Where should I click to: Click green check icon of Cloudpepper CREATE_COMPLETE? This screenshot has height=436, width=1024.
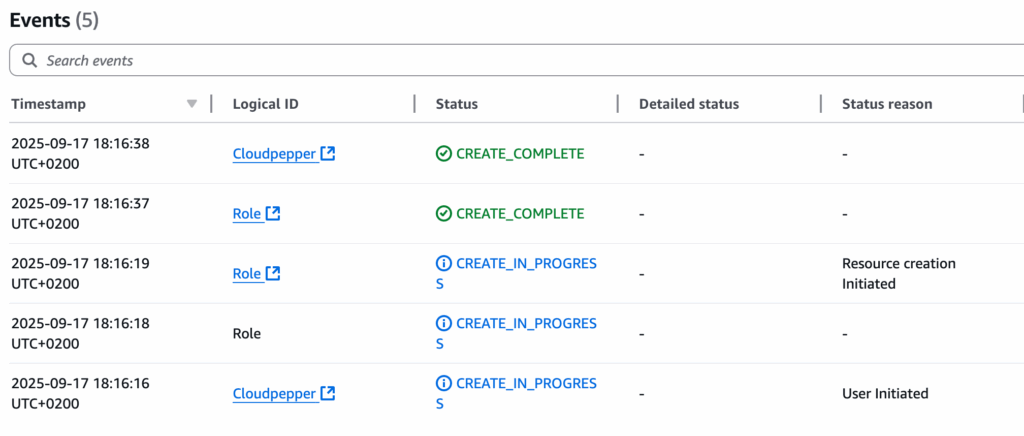[443, 154]
